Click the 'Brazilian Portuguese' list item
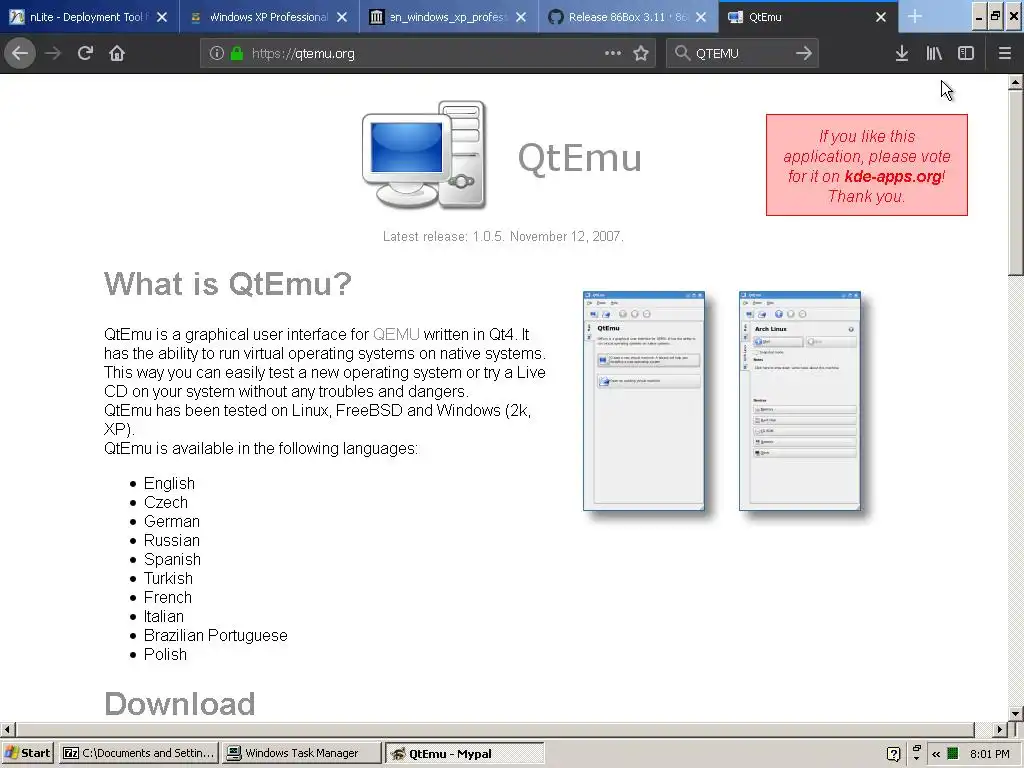This screenshot has width=1024, height=768. click(x=216, y=635)
